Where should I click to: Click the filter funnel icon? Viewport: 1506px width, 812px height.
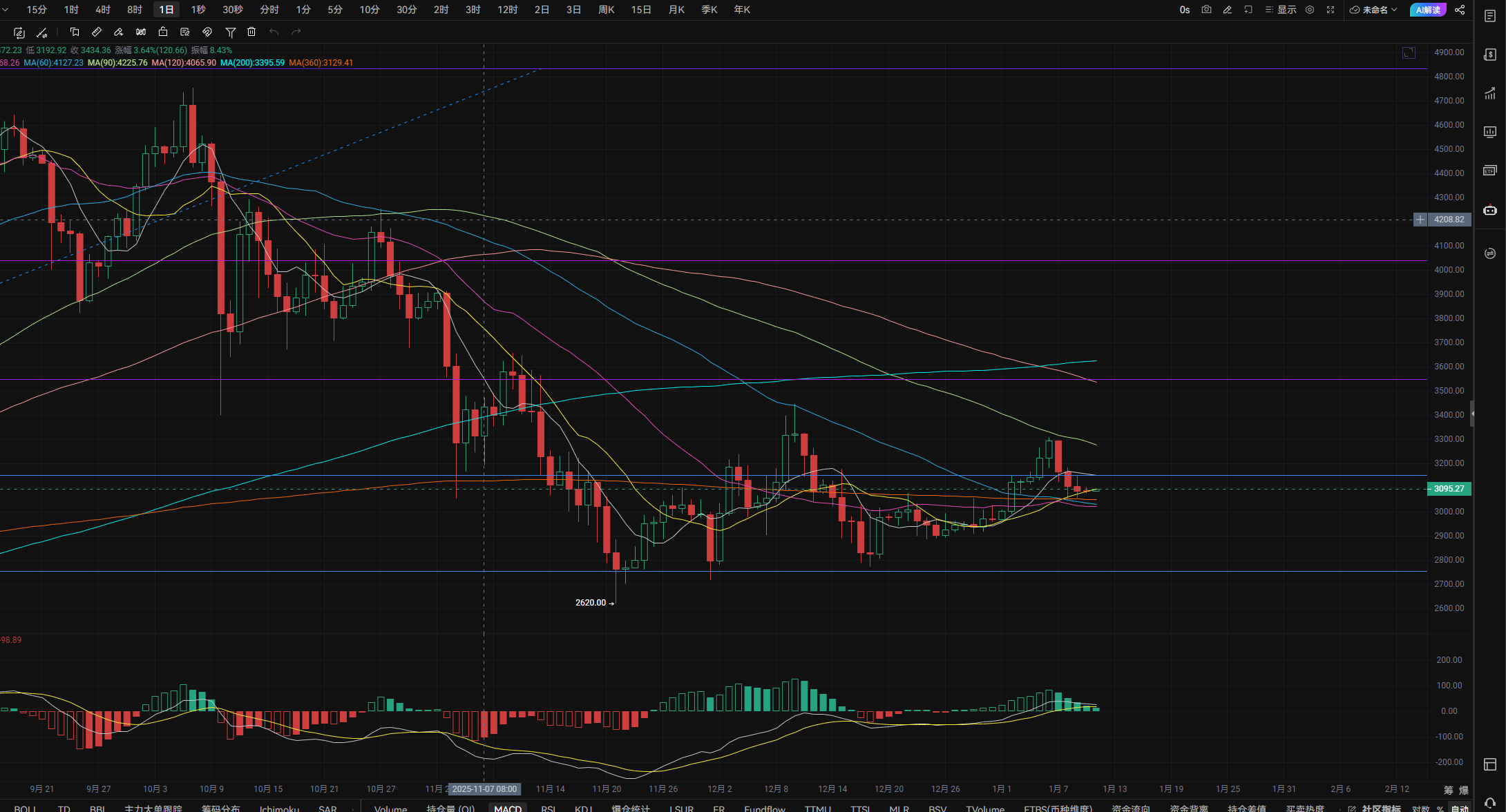(x=231, y=32)
